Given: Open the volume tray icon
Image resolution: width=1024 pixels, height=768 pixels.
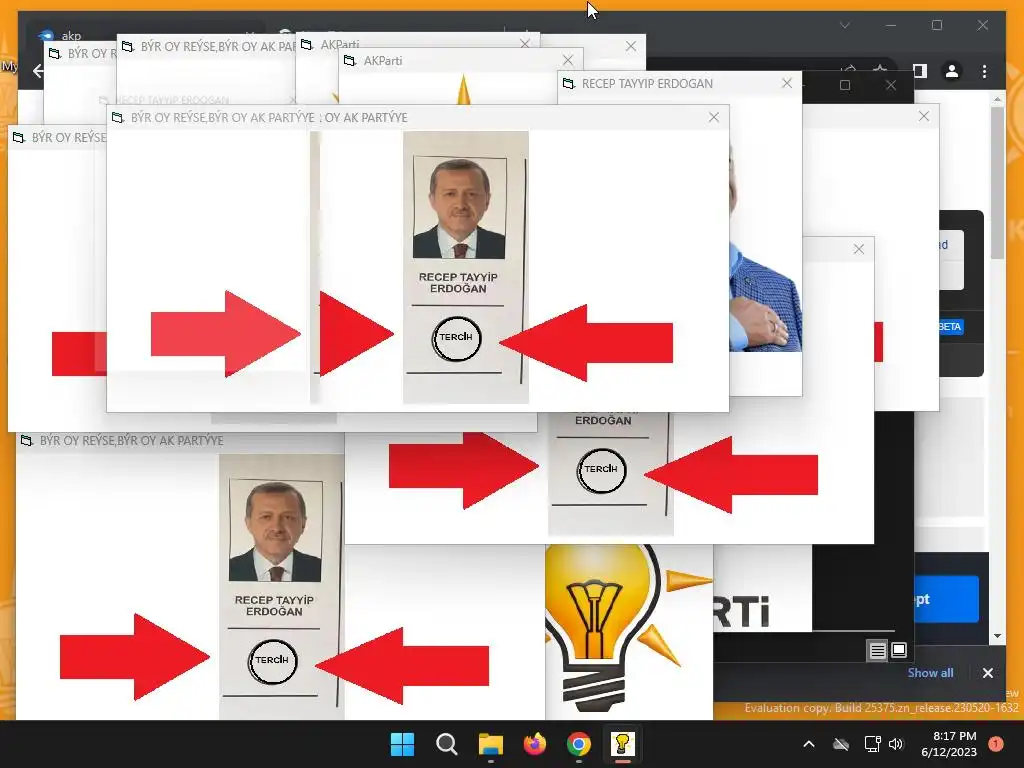Looking at the screenshot, I should point(896,744).
